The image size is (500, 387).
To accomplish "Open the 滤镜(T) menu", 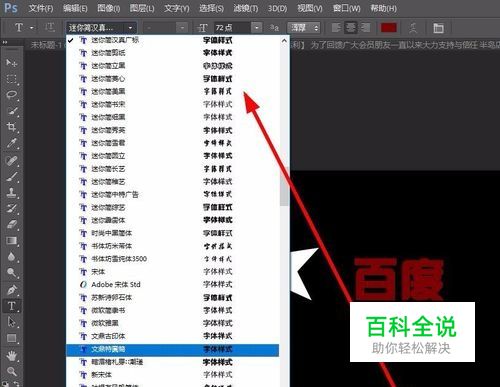I will (246, 8).
